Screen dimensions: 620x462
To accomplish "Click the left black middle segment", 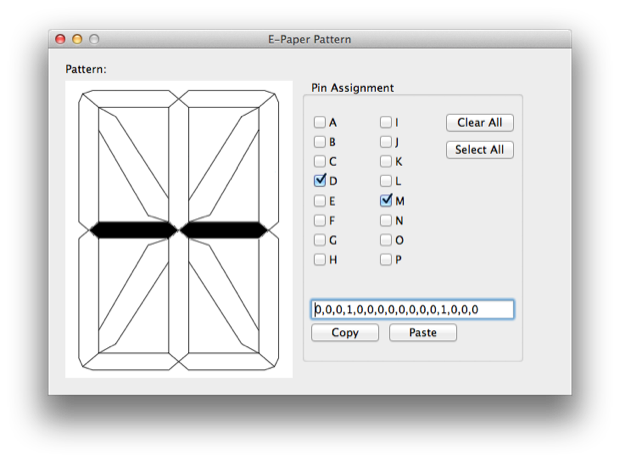I will point(134,230).
